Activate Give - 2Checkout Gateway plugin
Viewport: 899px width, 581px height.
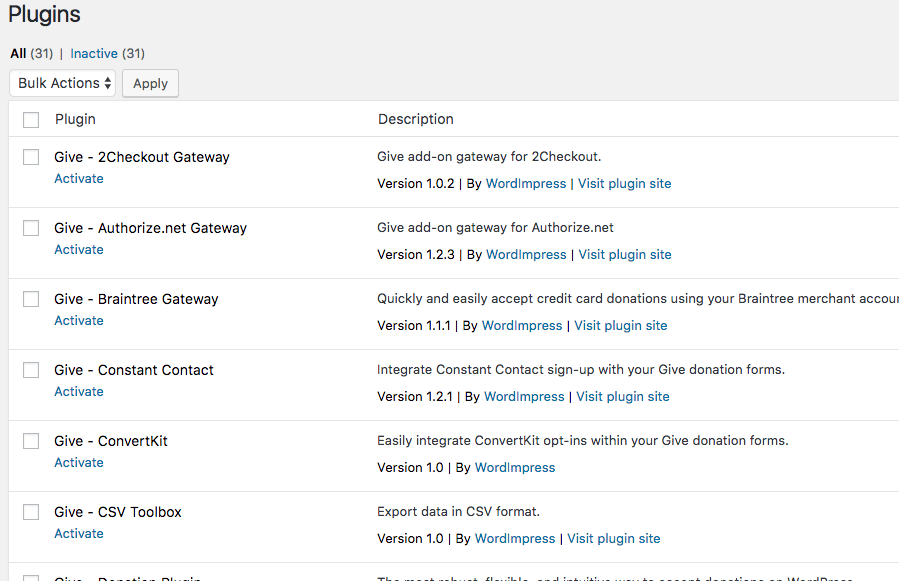click(79, 178)
